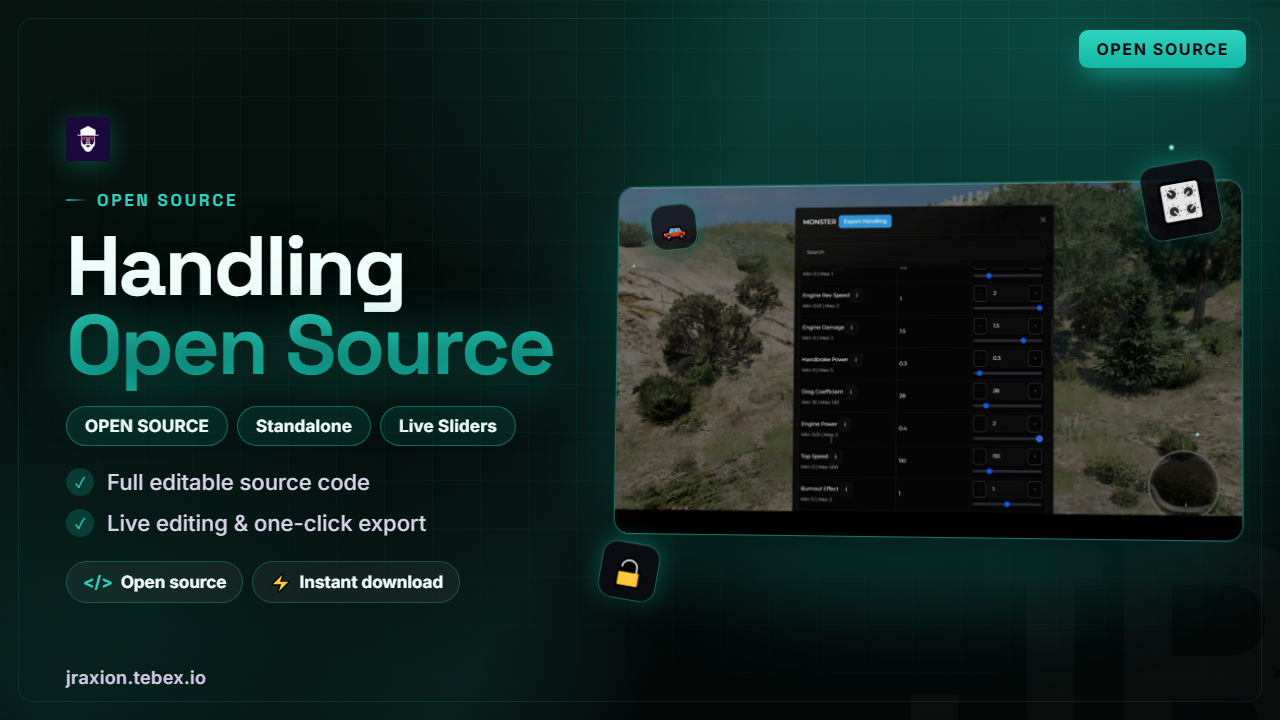The width and height of the screenshot is (1280, 720).
Task: Click the Engine Power value box
Action: tap(1007, 423)
